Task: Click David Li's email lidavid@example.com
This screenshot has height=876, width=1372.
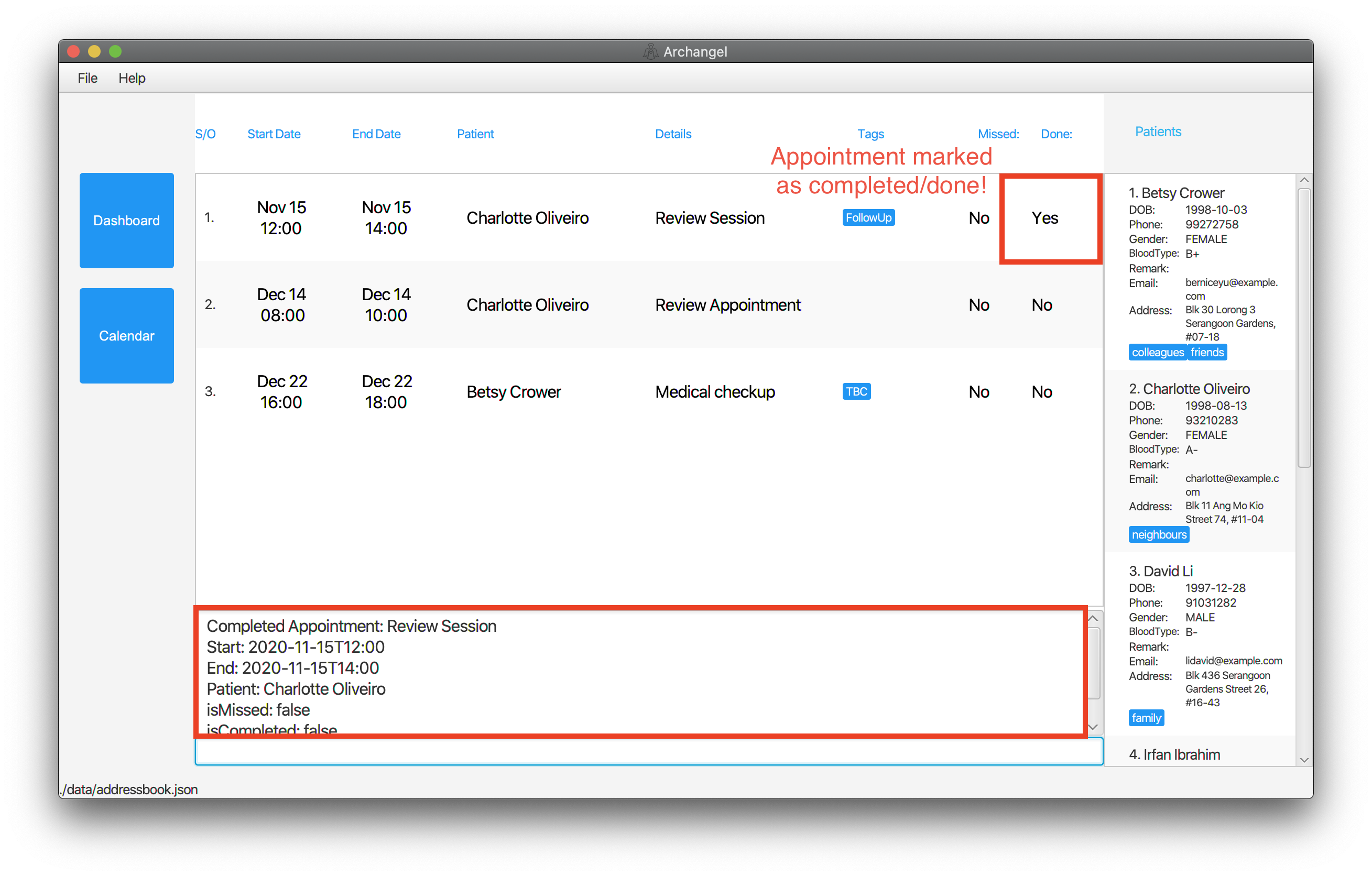Action: pos(1234,661)
